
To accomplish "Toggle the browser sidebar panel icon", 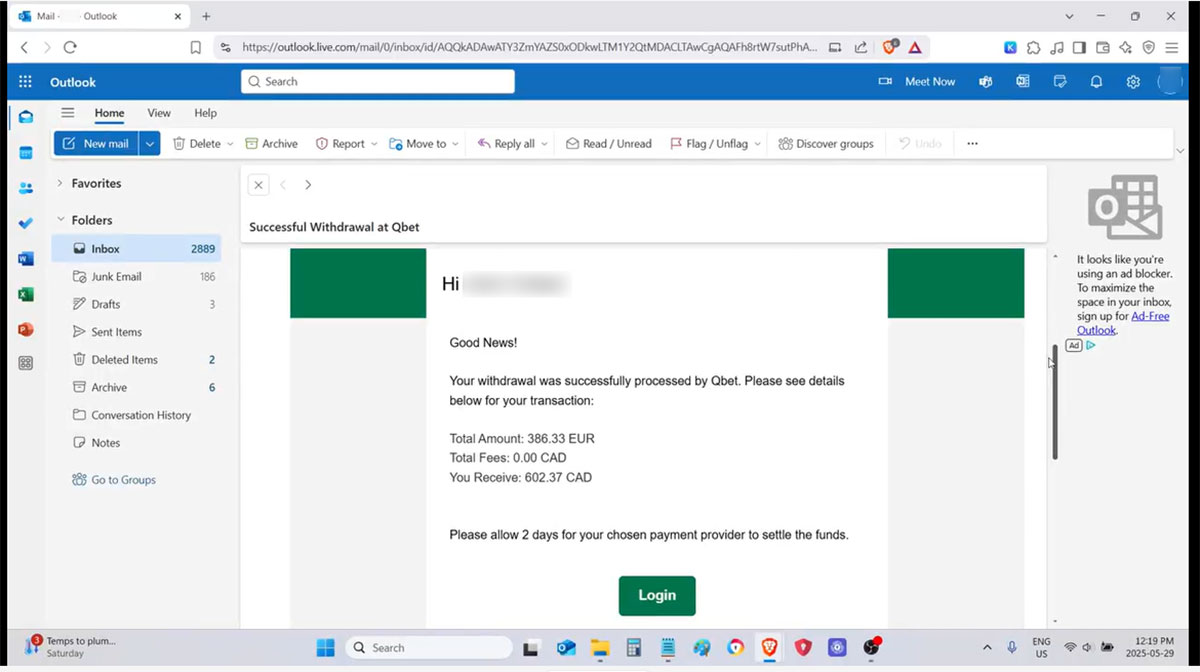I will coord(1080,47).
